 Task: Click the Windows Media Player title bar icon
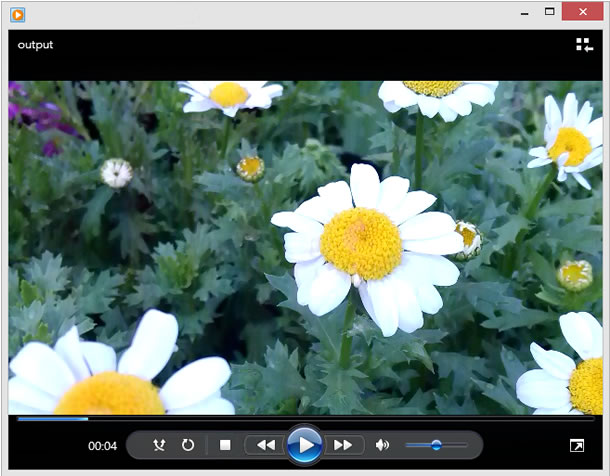coord(18,15)
